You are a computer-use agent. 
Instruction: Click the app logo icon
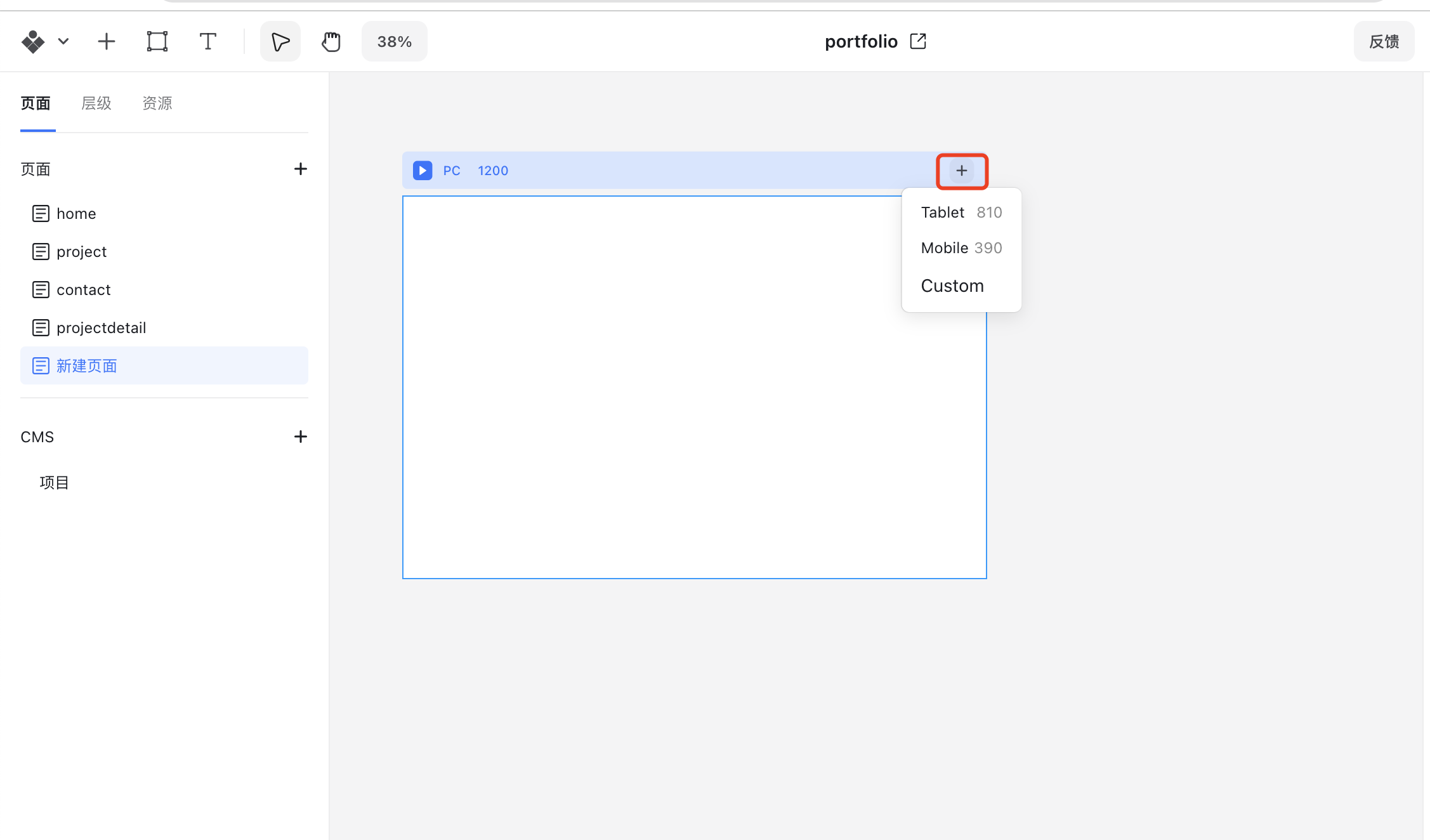33,42
